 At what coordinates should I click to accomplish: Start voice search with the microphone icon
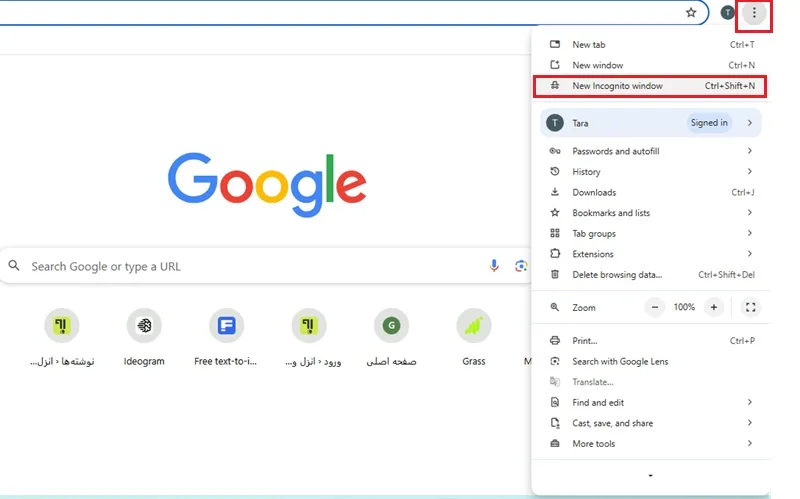tap(494, 266)
